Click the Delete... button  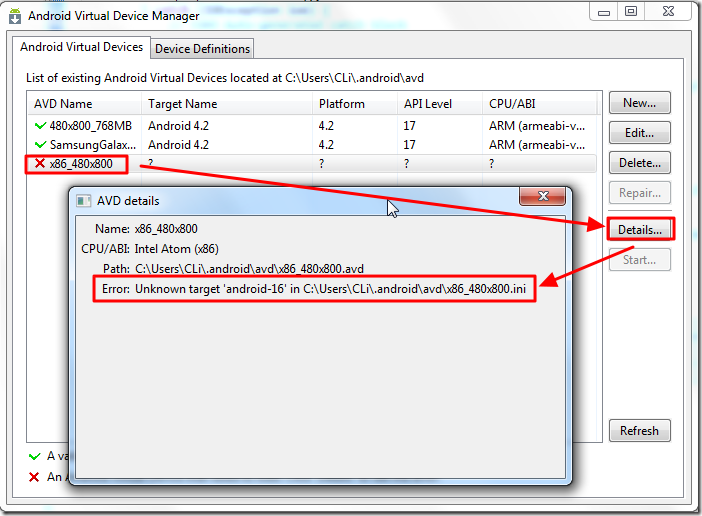tap(639, 163)
